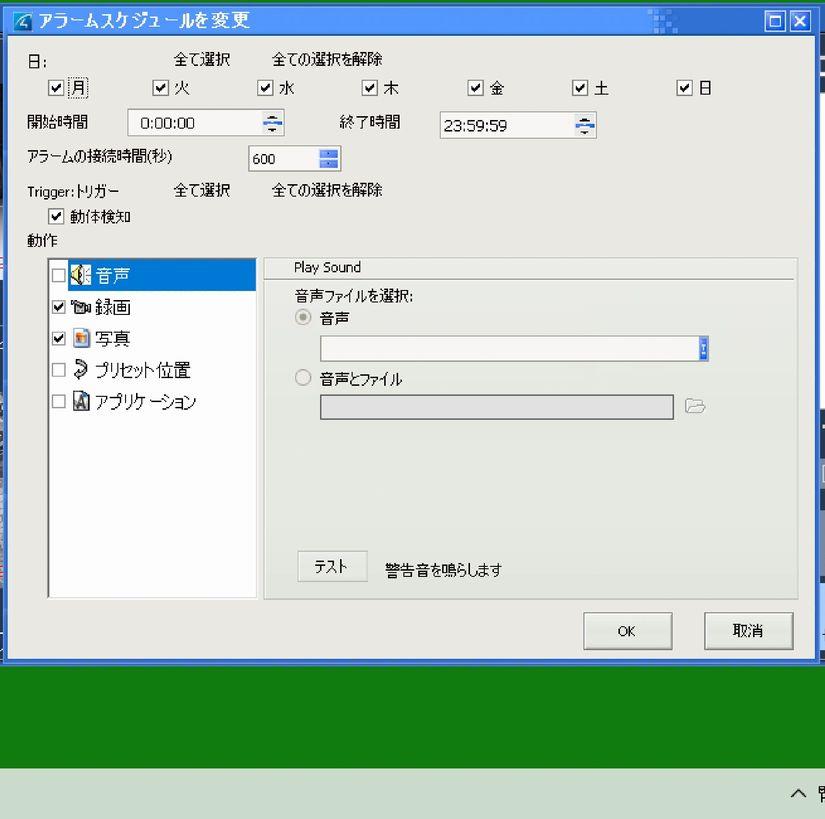Open the folder browse icon for sound file

point(695,406)
